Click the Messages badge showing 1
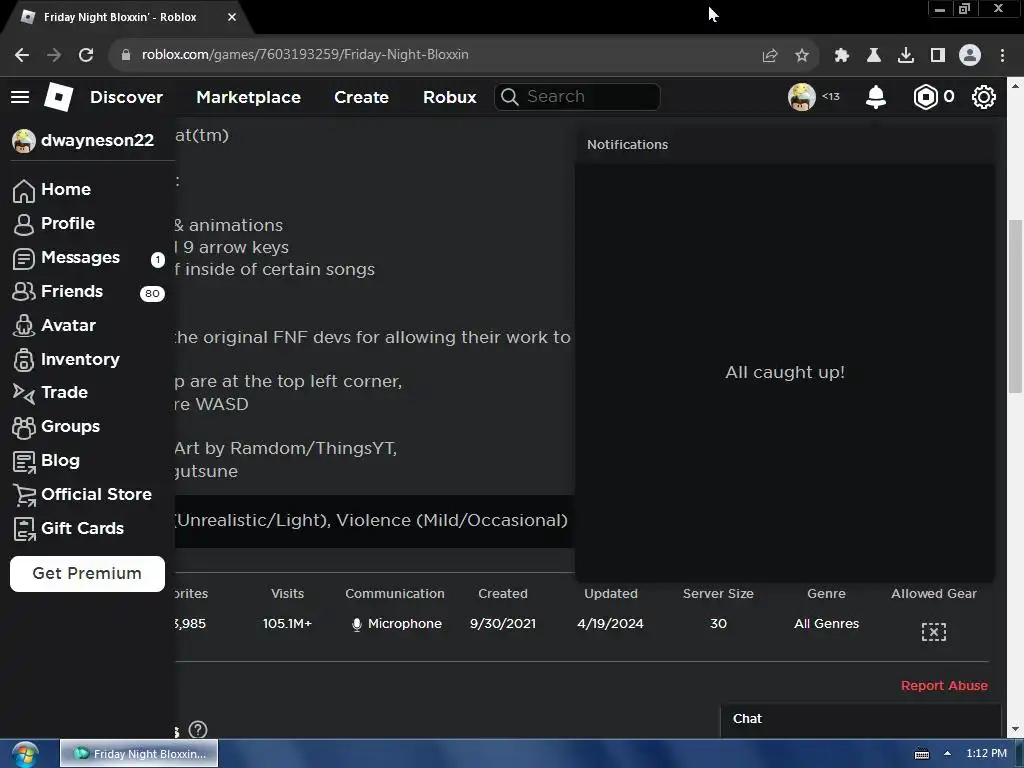1024x768 pixels. click(157, 260)
